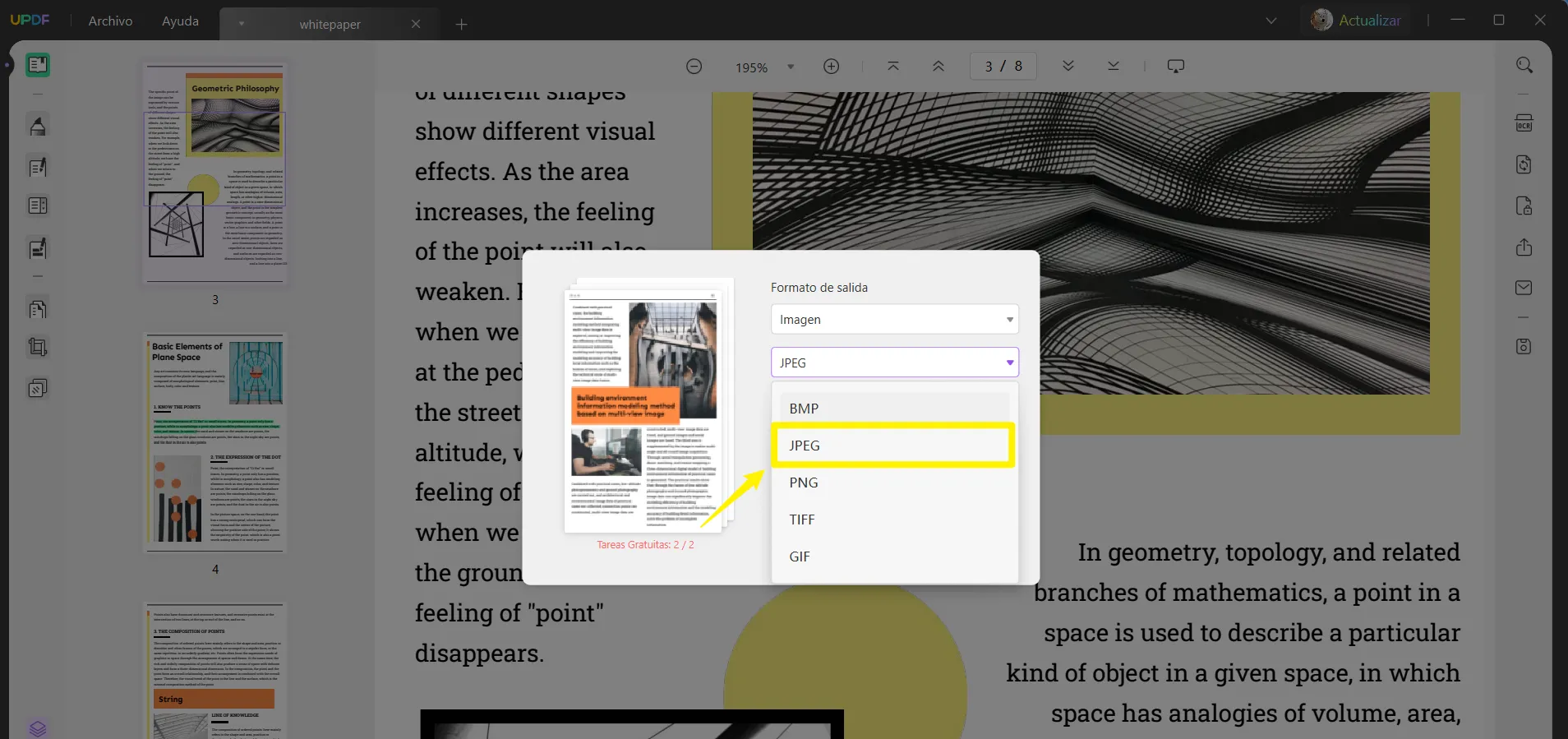Open a new tab with plus icon
The width and height of the screenshot is (1568, 739).
click(462, 25)
